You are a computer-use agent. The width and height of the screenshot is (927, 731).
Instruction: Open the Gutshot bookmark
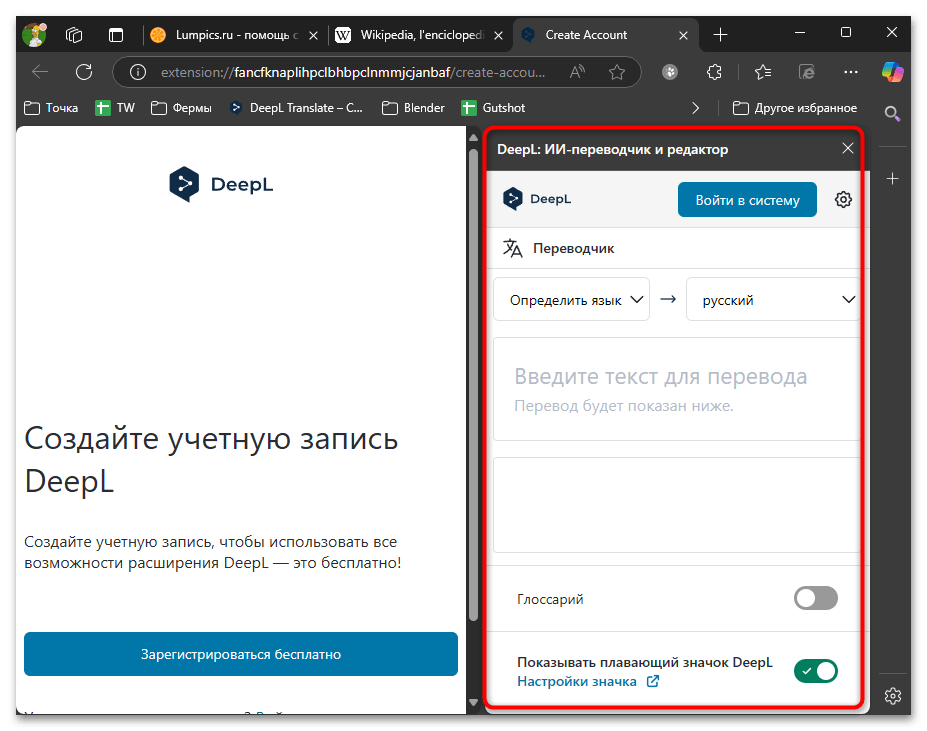(493, 108)
